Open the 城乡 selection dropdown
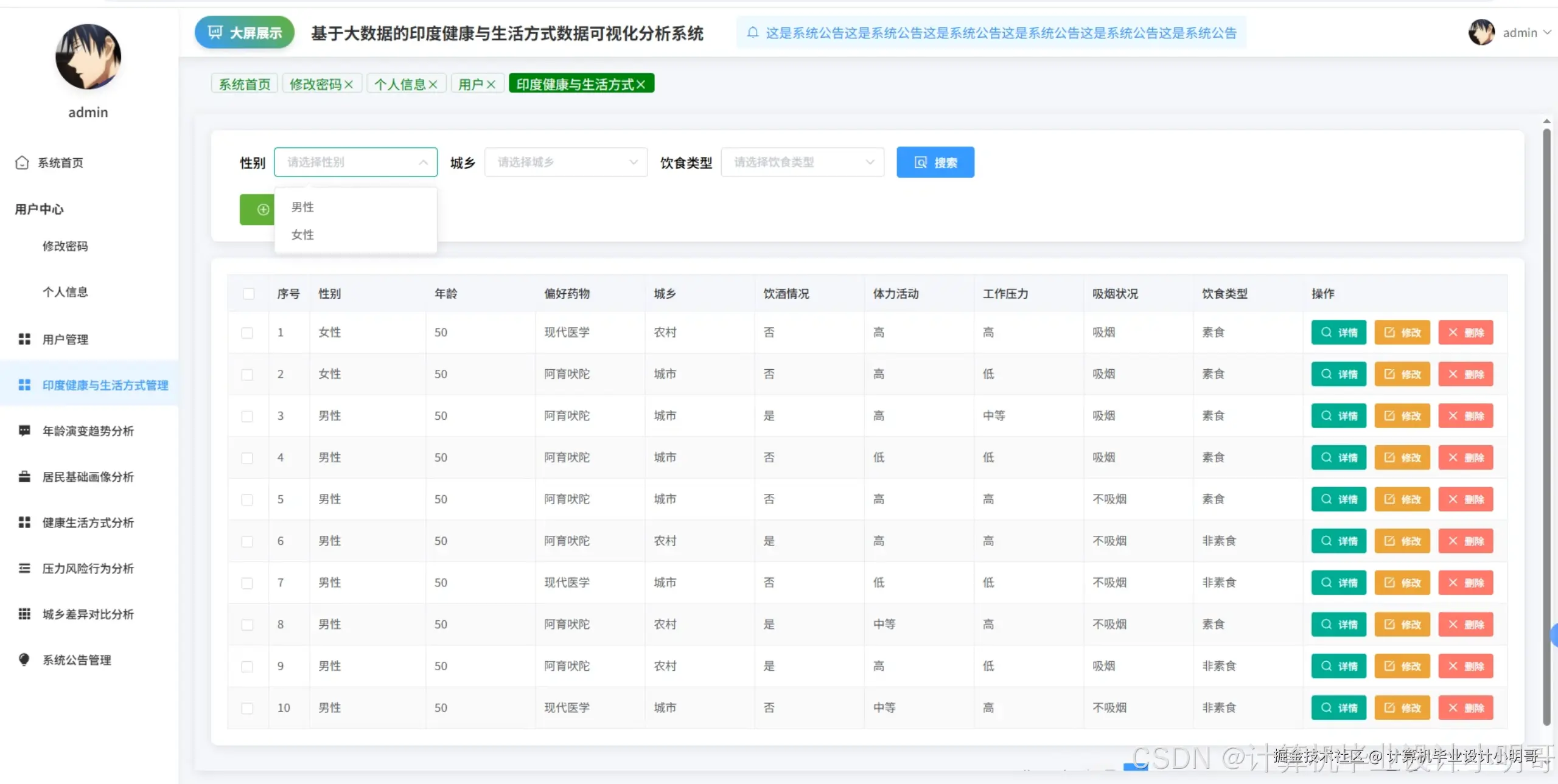Image resolution: width=1558 pixels, height=784 pixels. (x=565, y=162)
